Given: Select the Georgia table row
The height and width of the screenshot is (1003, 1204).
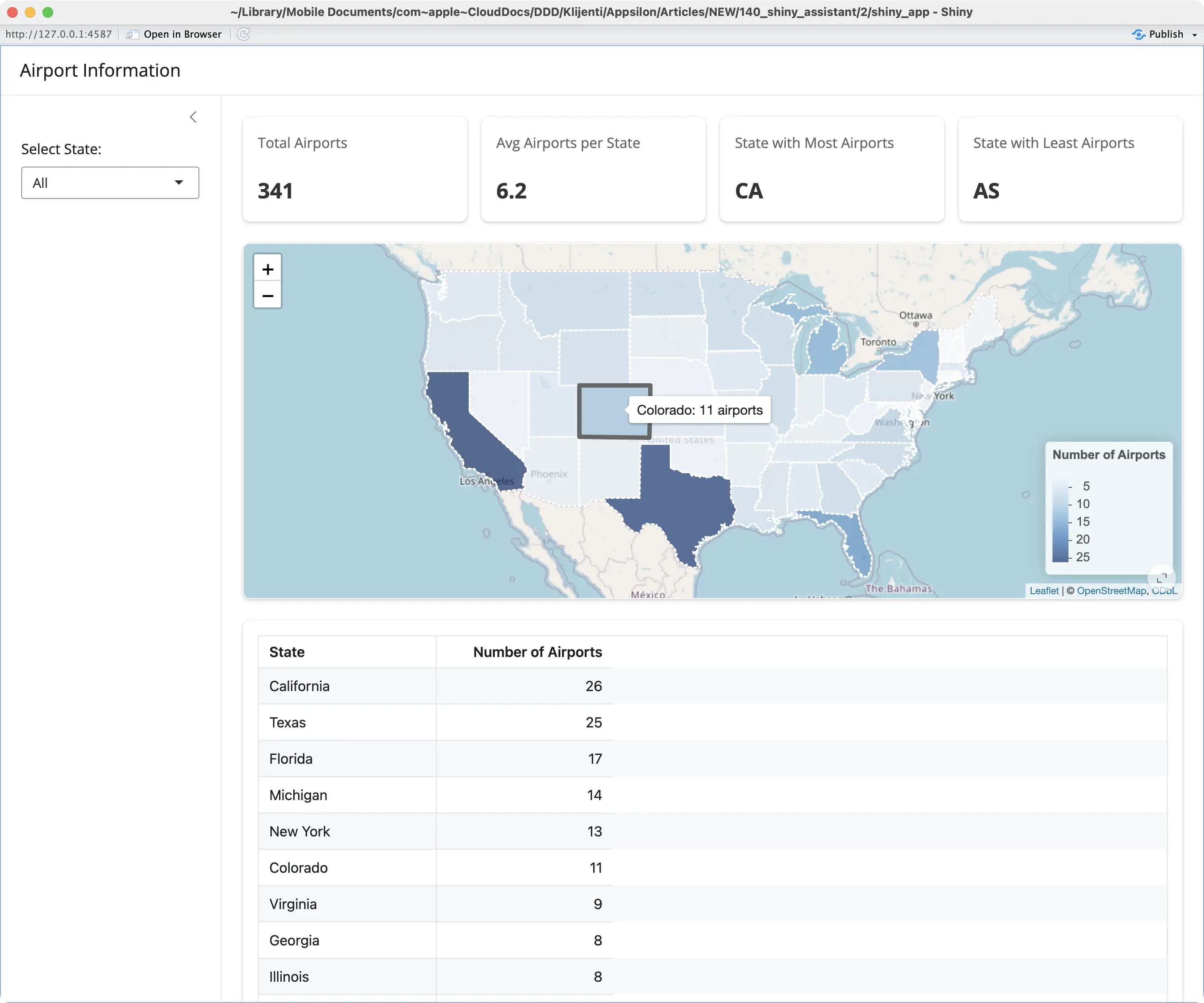Looking at the screenshot, I should [x=713, y=941].
